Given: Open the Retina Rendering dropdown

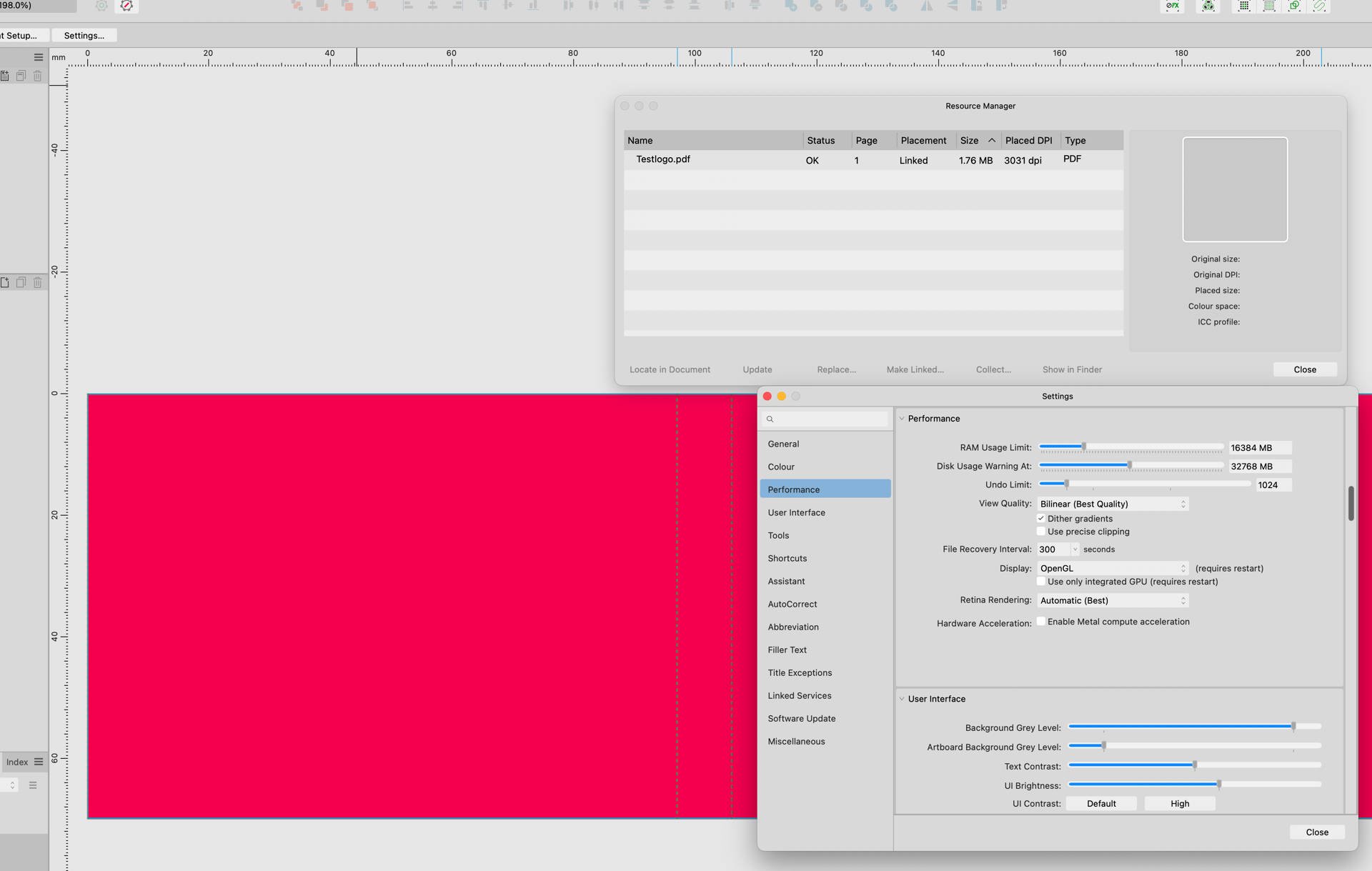Looking at the screenshot, I should tap(1113, 600).
